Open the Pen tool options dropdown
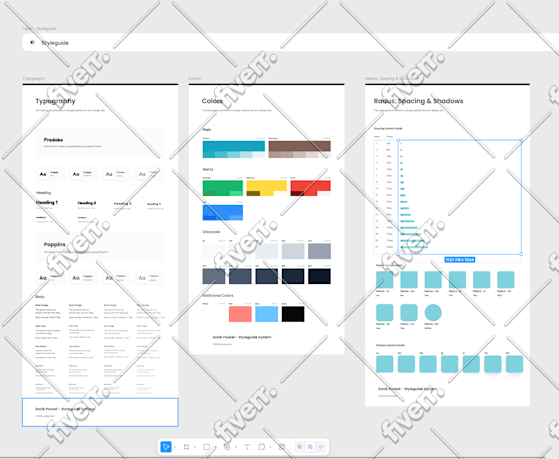The width and height of the screenshot is (559, 459). tap(236, 447)
